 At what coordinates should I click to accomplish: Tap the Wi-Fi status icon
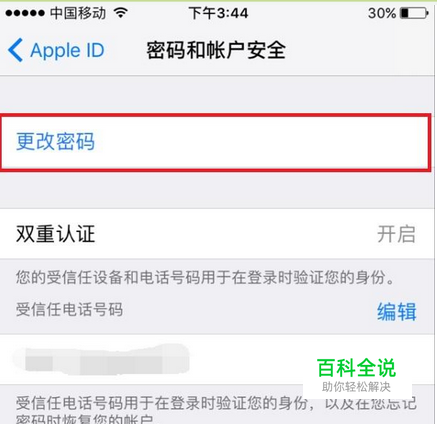click(x=121, y=13)
